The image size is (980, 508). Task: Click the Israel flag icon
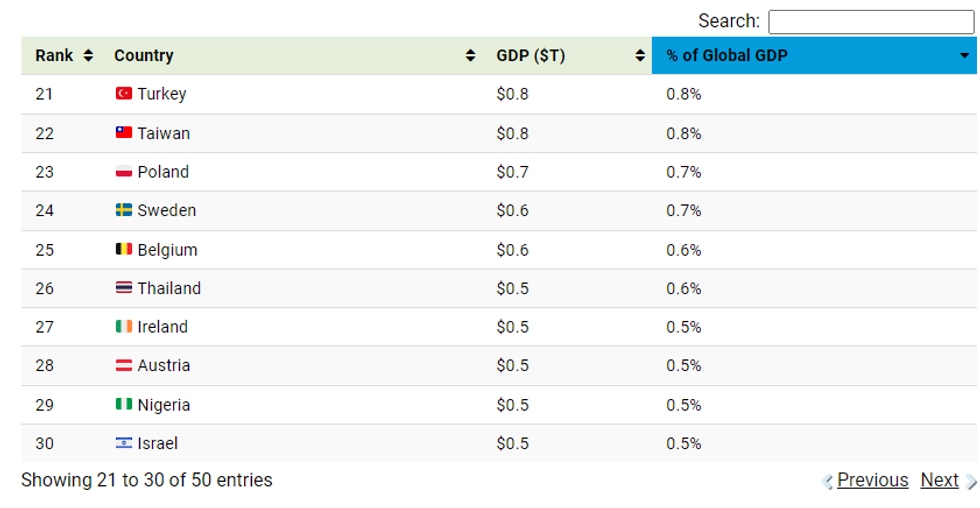(x=124, y=444)
